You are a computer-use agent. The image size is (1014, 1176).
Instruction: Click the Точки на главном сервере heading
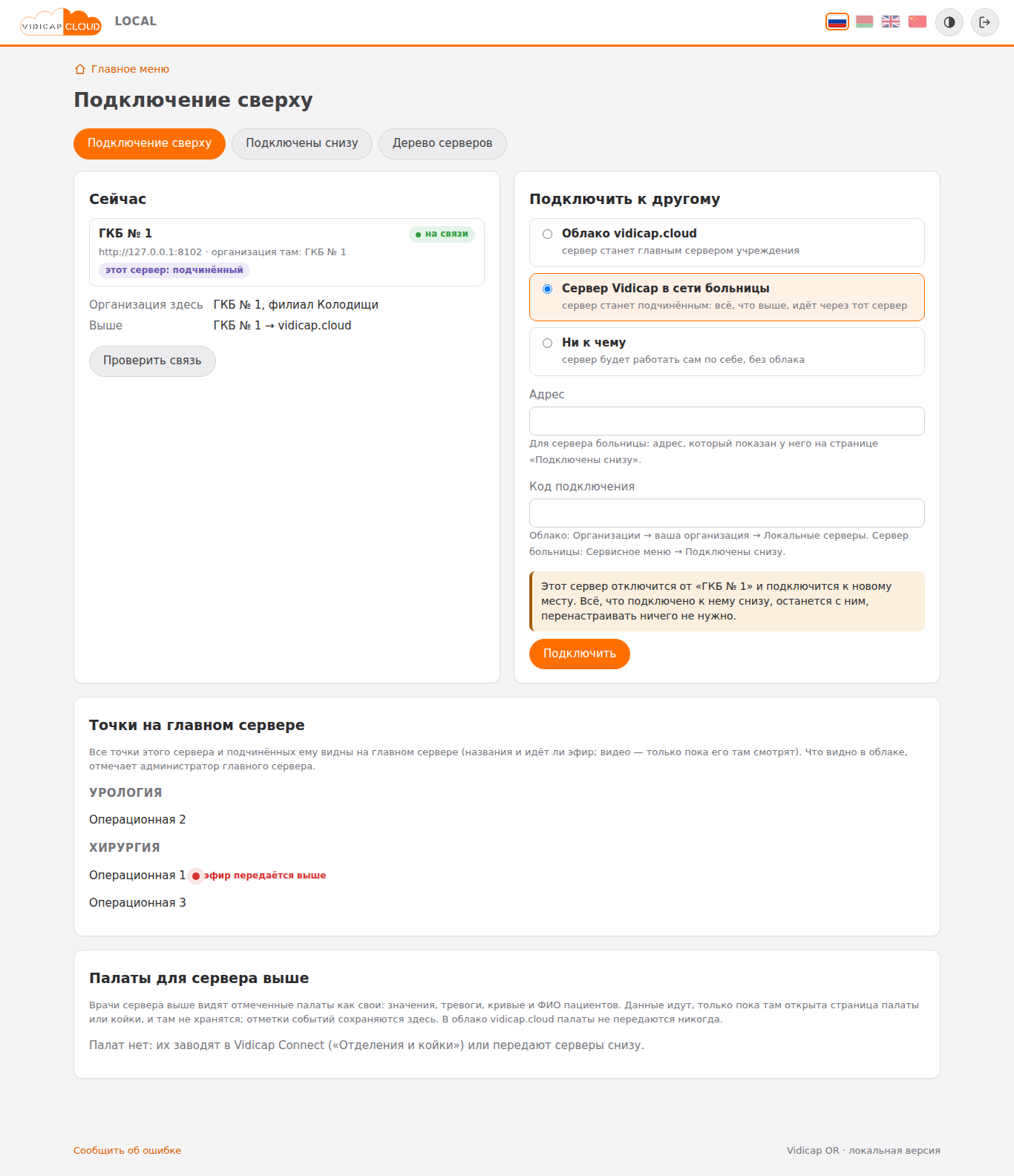(197, 725)
